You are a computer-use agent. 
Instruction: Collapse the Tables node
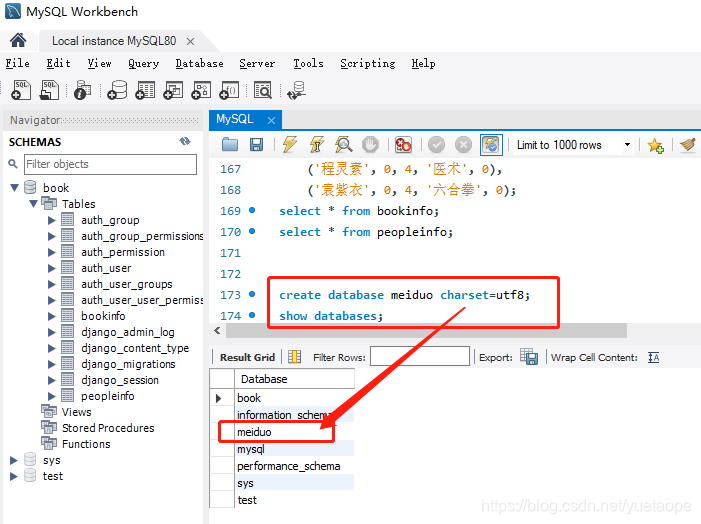click(x=34, y=203)
